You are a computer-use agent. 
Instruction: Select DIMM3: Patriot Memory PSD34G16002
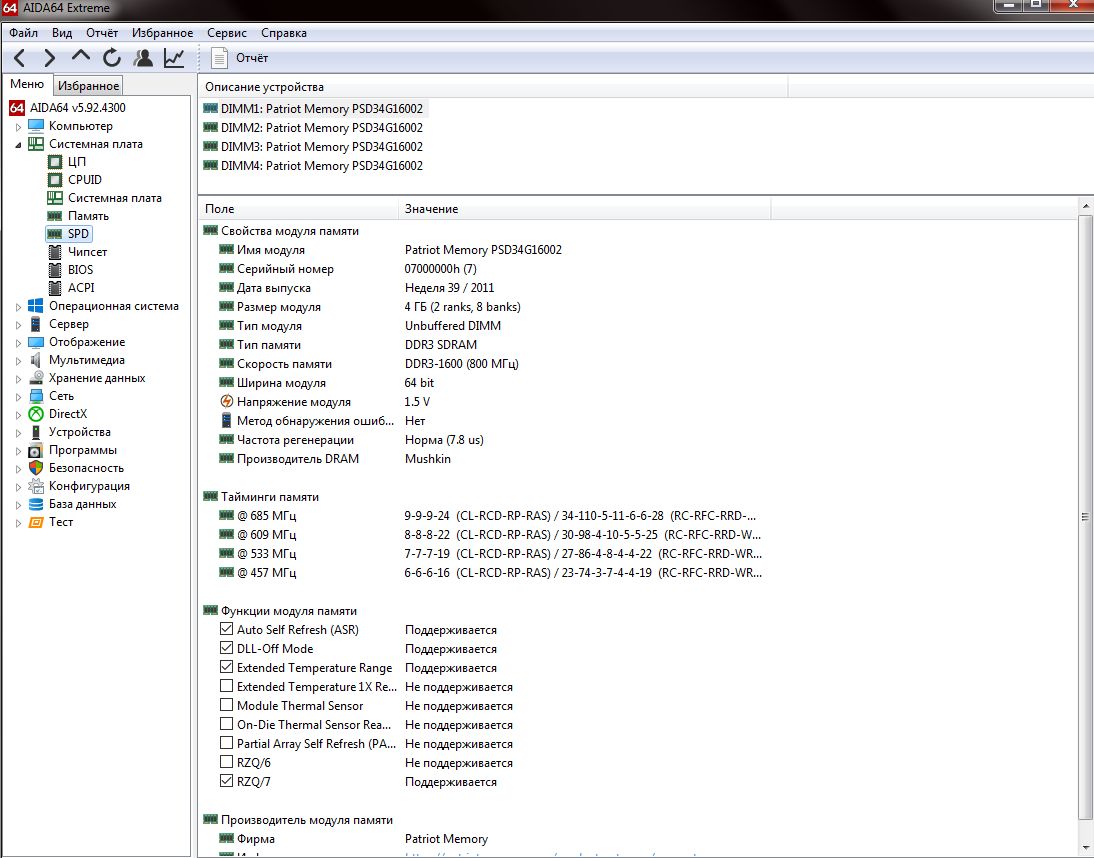[x=313, y=146]
